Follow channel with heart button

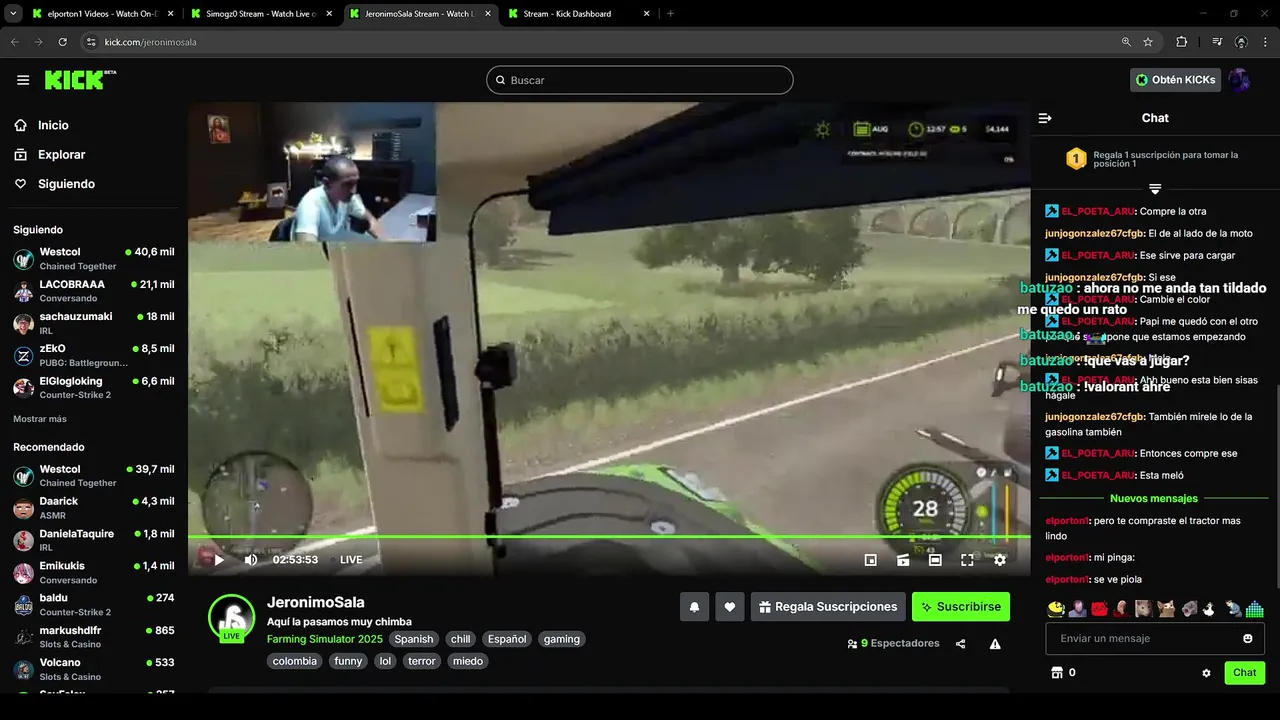[x=730, y=607]
